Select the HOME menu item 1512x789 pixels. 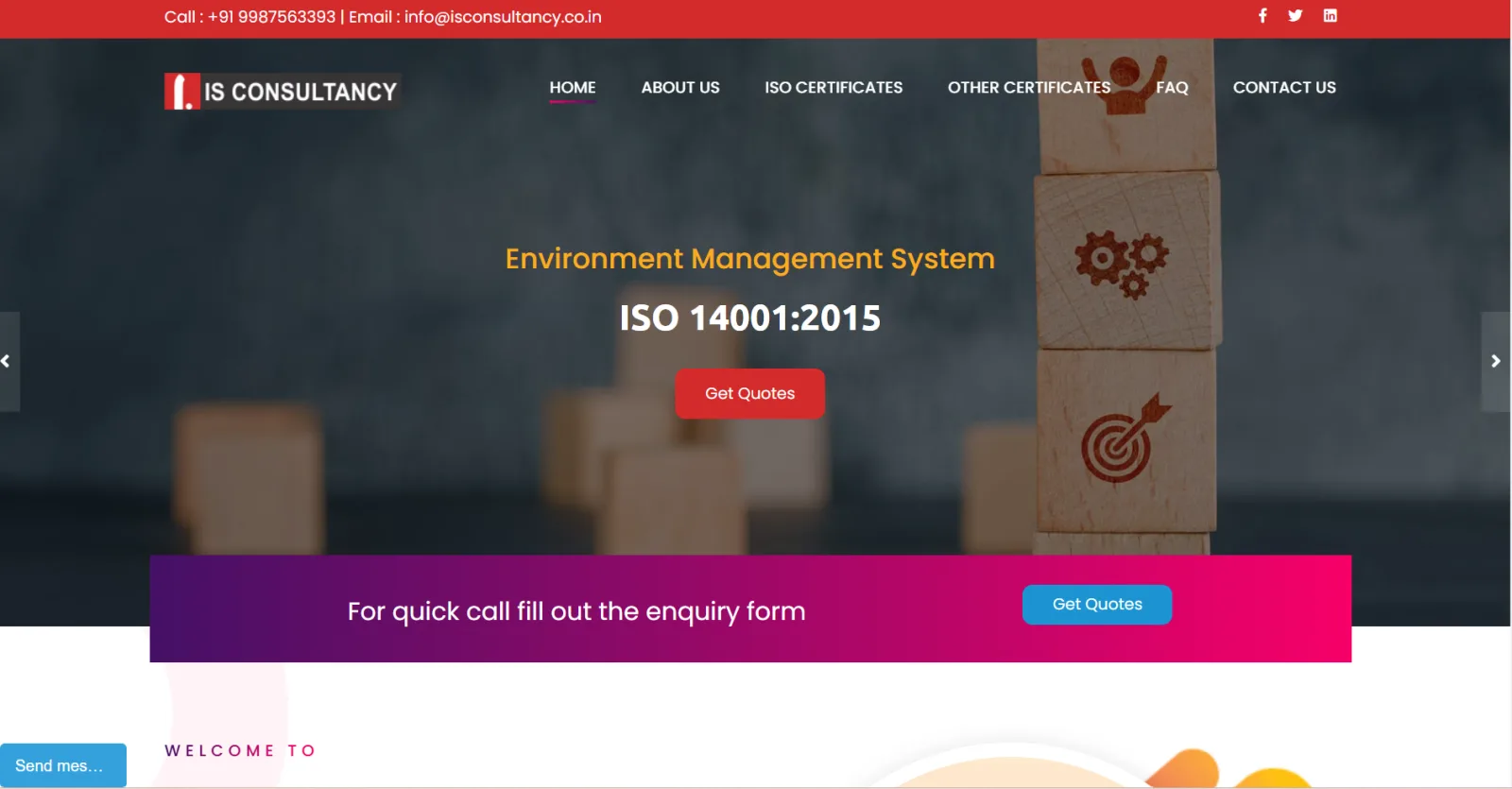573,88
